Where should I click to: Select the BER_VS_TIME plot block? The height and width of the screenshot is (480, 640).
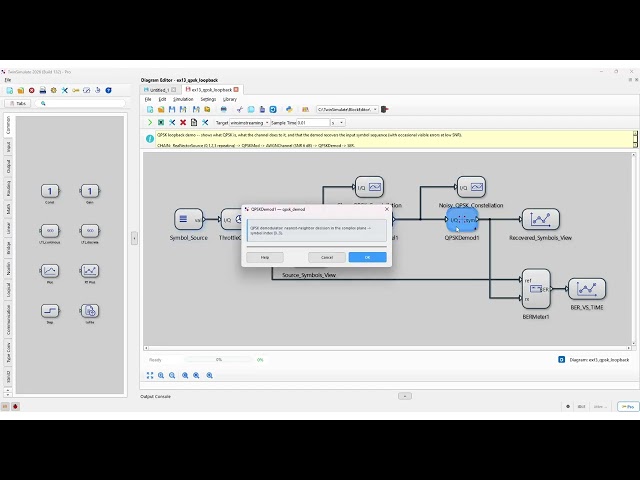[587, 289]
